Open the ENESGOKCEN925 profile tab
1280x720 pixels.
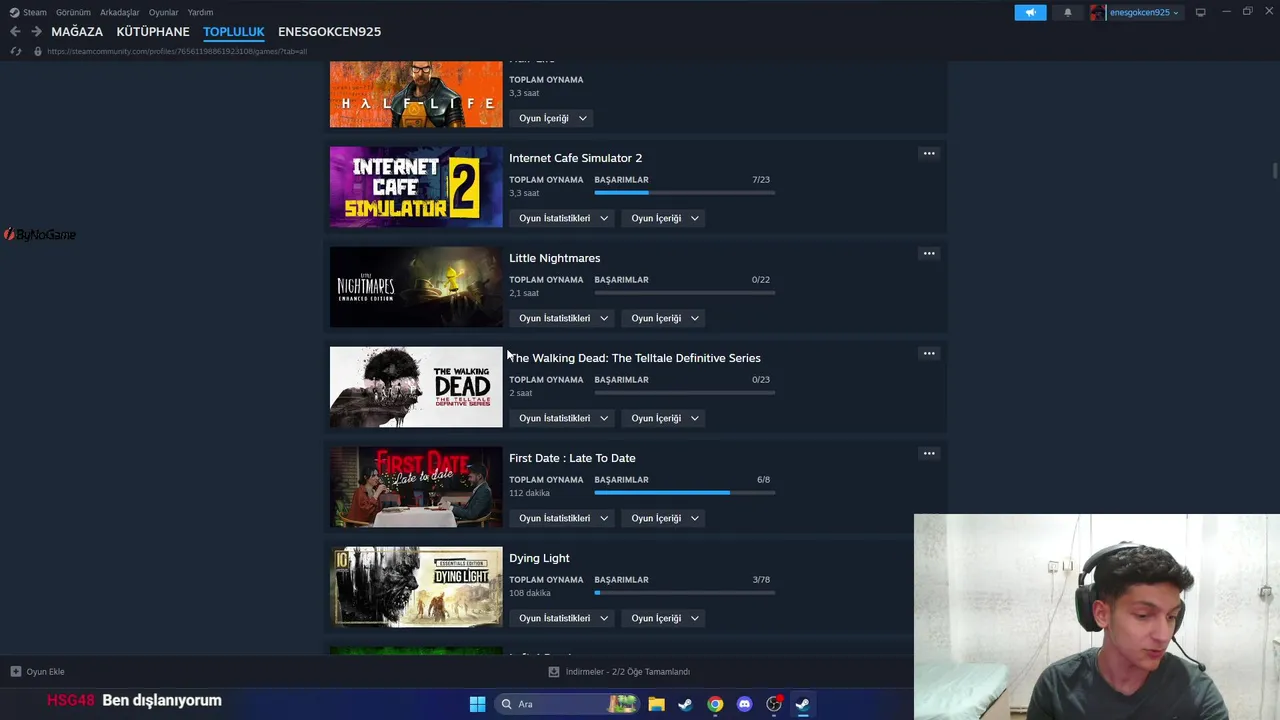click(x=329, y=32)
